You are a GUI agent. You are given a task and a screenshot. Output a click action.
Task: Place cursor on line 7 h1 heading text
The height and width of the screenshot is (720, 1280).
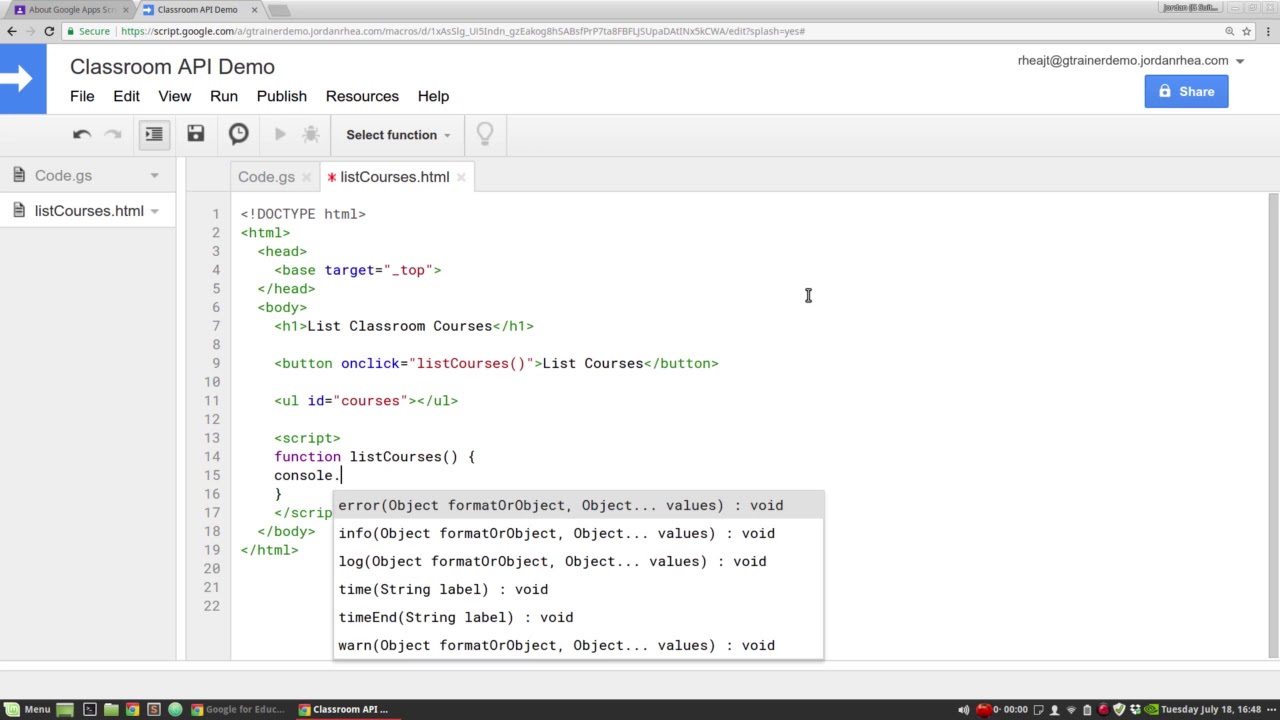tap(400, 326)
